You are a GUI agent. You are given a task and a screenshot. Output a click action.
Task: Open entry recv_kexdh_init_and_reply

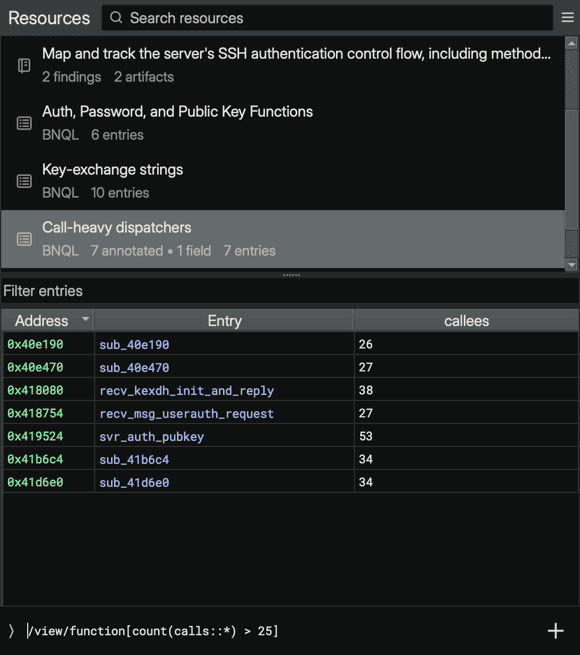point(187,391)
